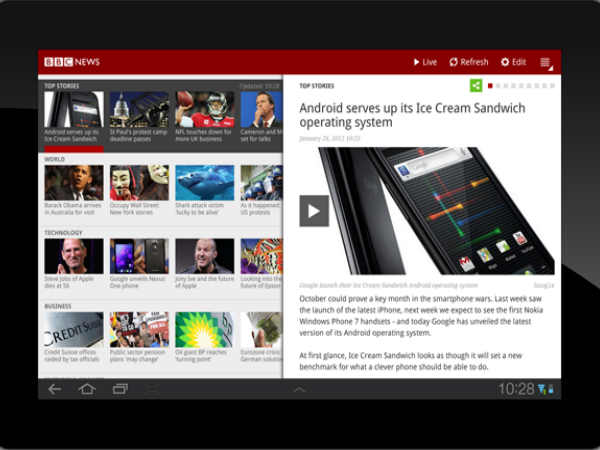Tap the 10:28 clock in system bar
Viewport: 600px width, 450px height.
coord(516,389)
